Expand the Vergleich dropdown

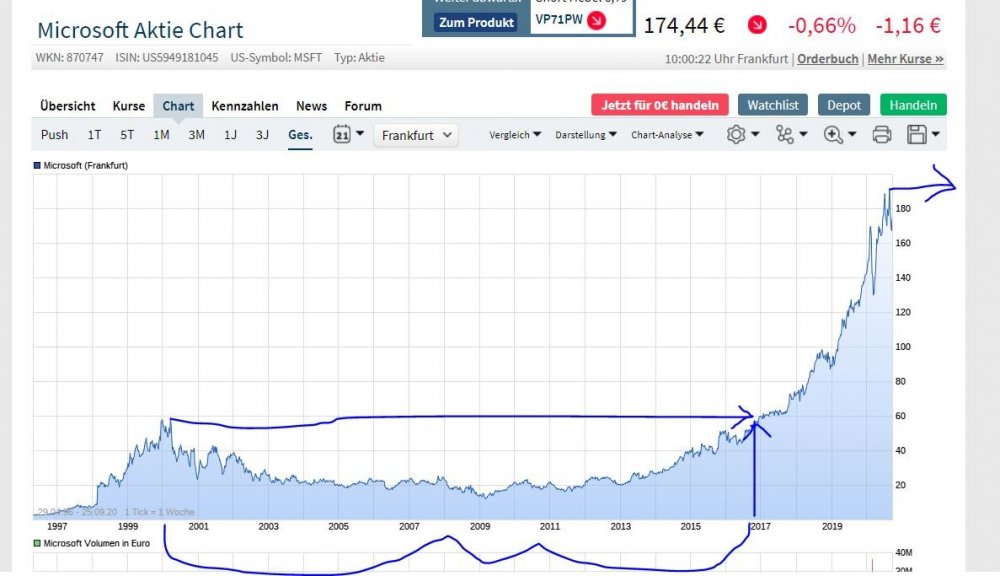click(x=515, y=134)
